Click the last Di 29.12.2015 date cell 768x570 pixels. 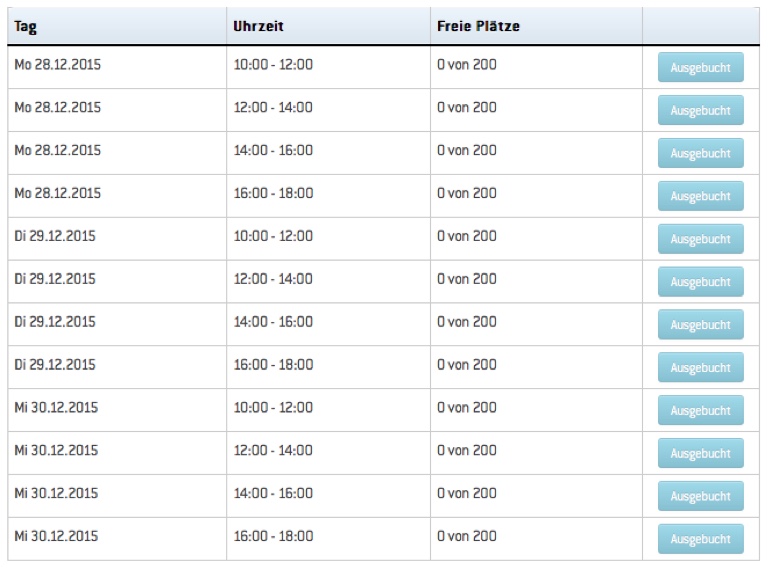(x=55, y=365)
